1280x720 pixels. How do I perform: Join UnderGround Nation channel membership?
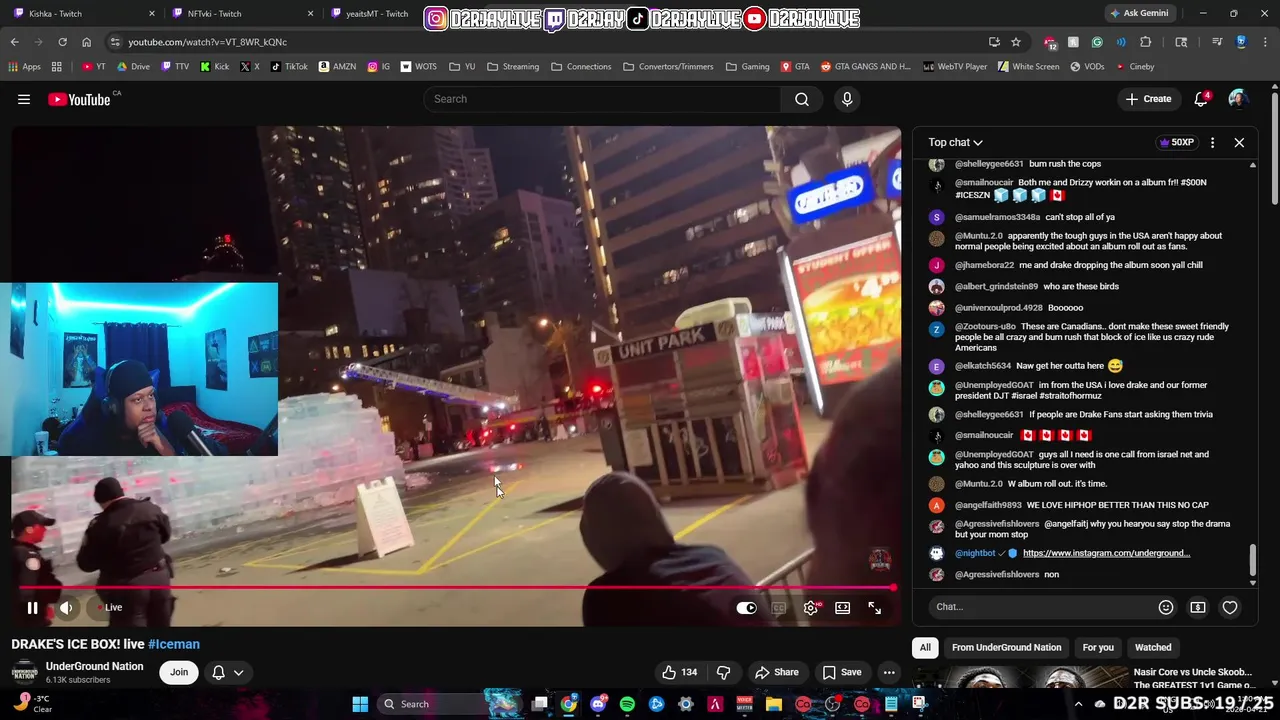(x=179, y=672)
